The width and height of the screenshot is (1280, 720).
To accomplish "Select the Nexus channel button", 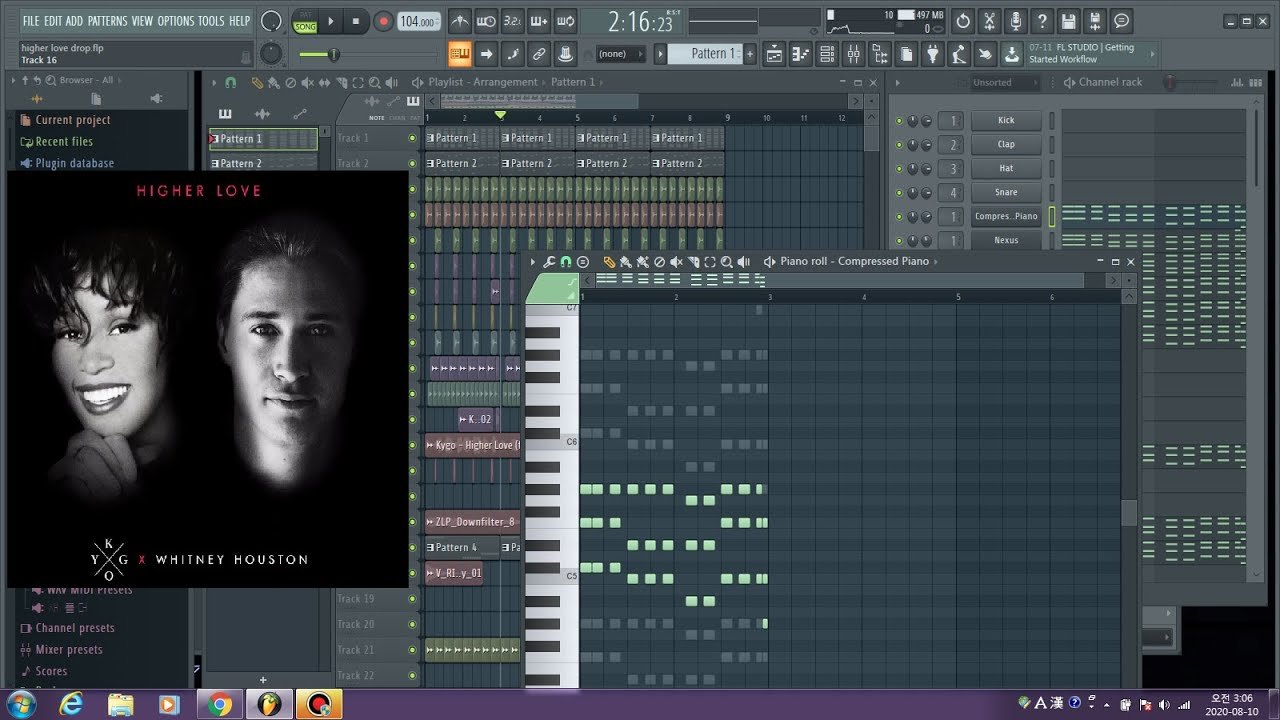I will click(x=1006, y=240).
